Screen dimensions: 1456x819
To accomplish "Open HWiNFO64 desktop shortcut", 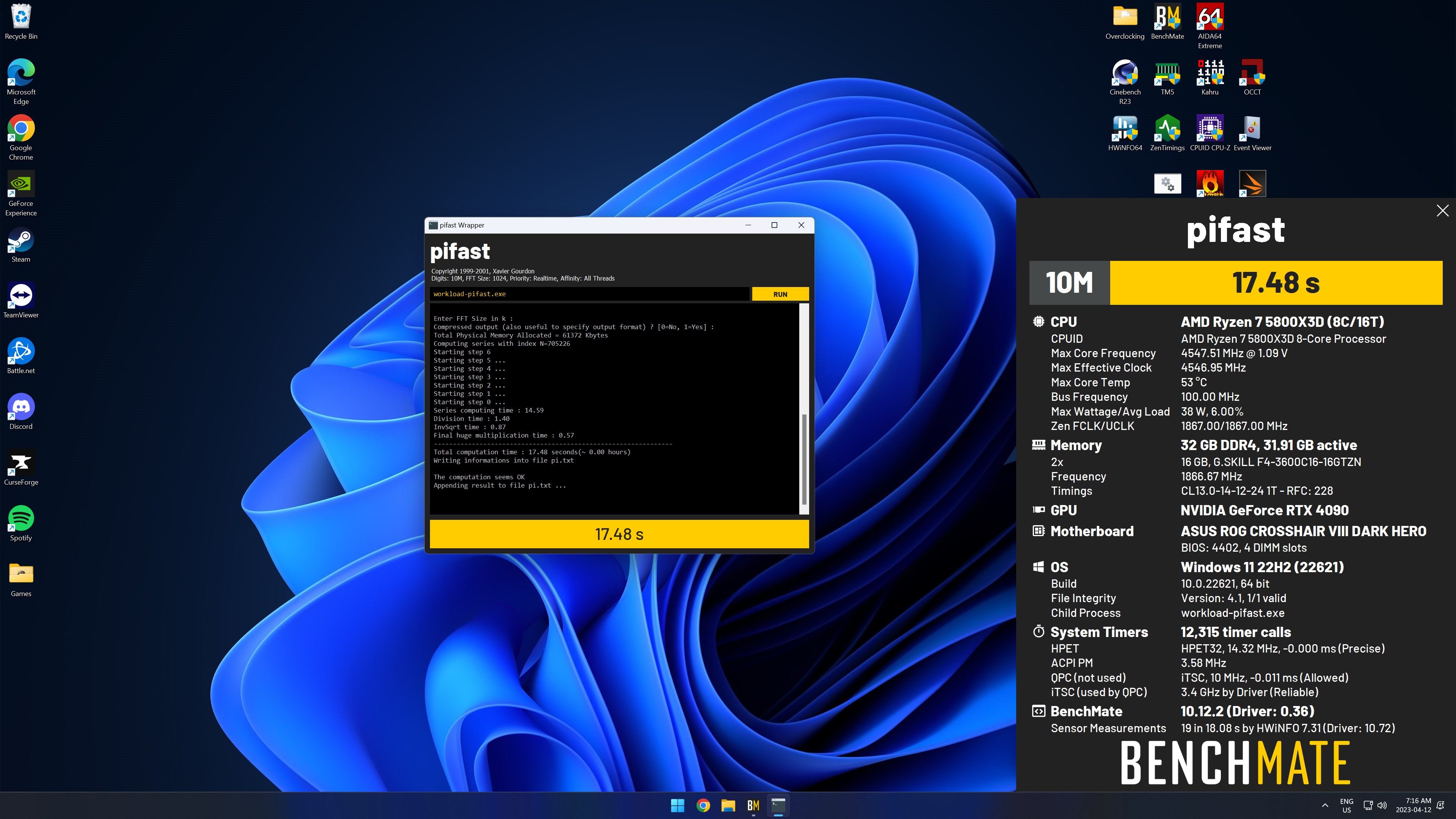I will pos(1125,133).
